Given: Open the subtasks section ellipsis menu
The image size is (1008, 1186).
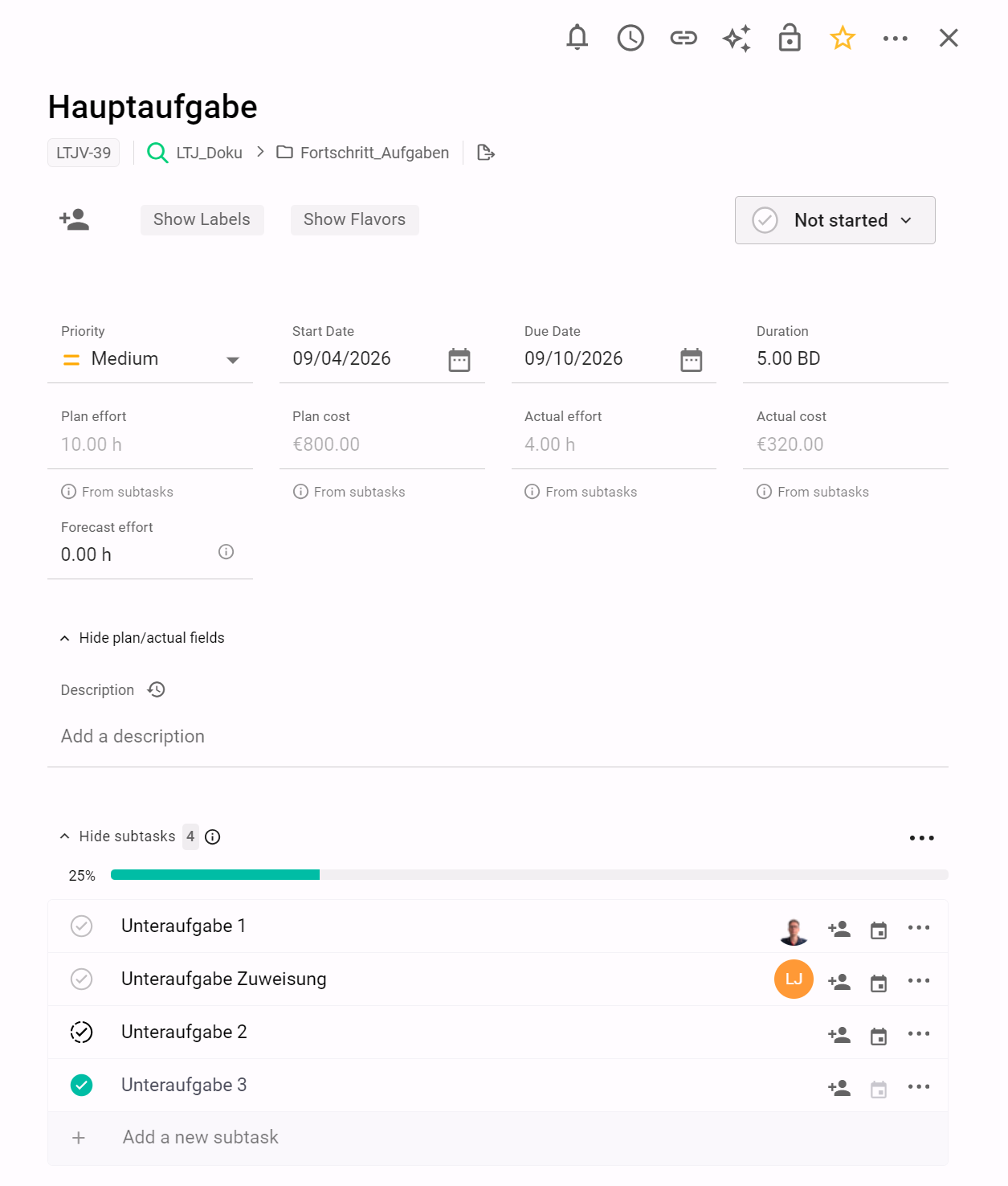Looking at the screenshot, I should (x=922, y=837).
